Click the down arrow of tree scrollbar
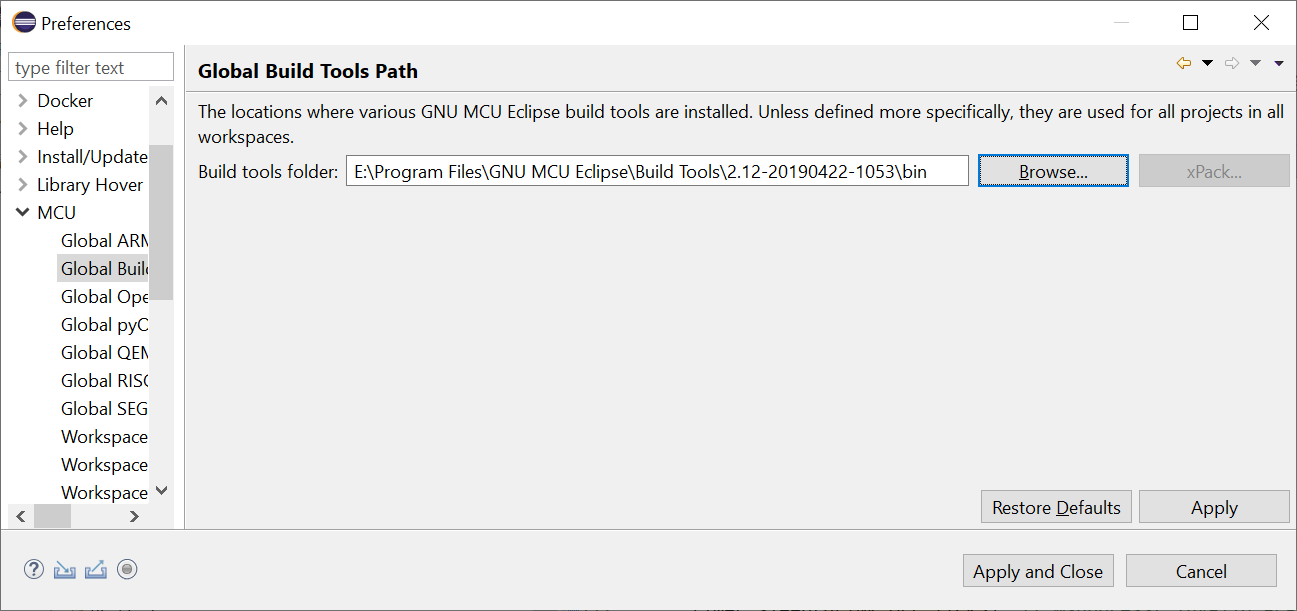 pyautogui.click(x=162, y=491)
